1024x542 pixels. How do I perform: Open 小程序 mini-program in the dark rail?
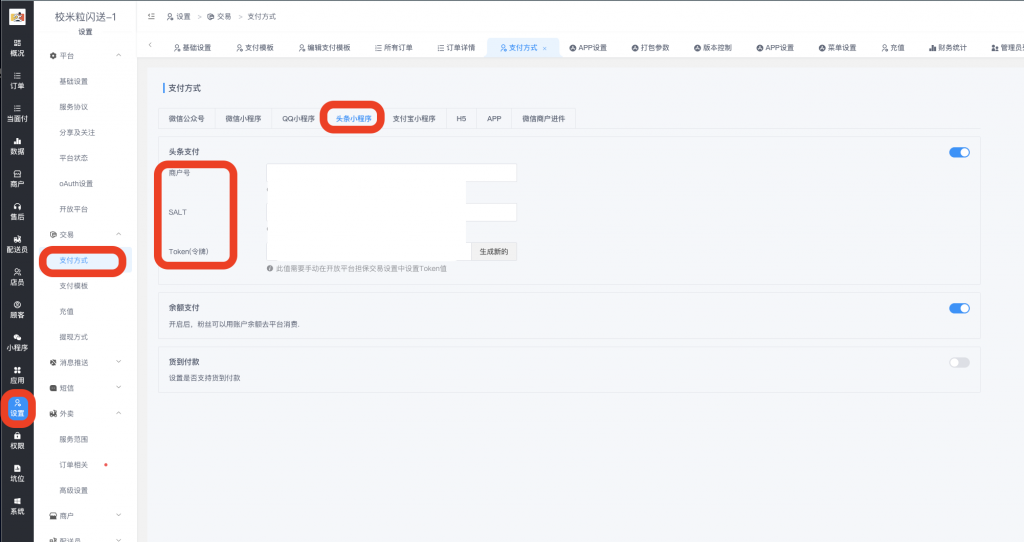point(17,342)
